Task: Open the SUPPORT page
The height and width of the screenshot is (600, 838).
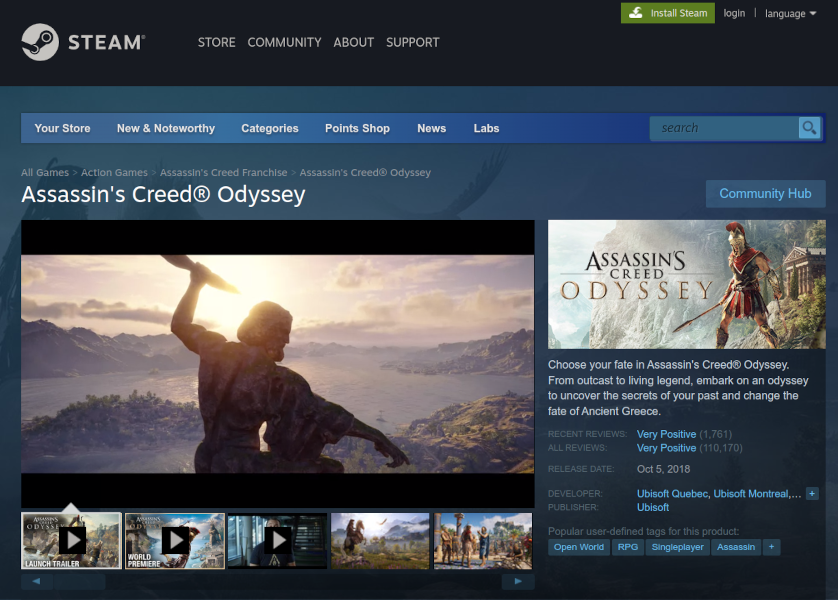Action: point(413,42)
